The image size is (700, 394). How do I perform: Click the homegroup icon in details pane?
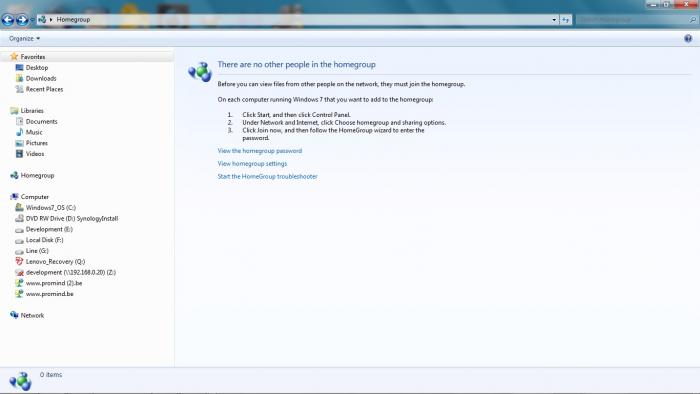point(20,381)
